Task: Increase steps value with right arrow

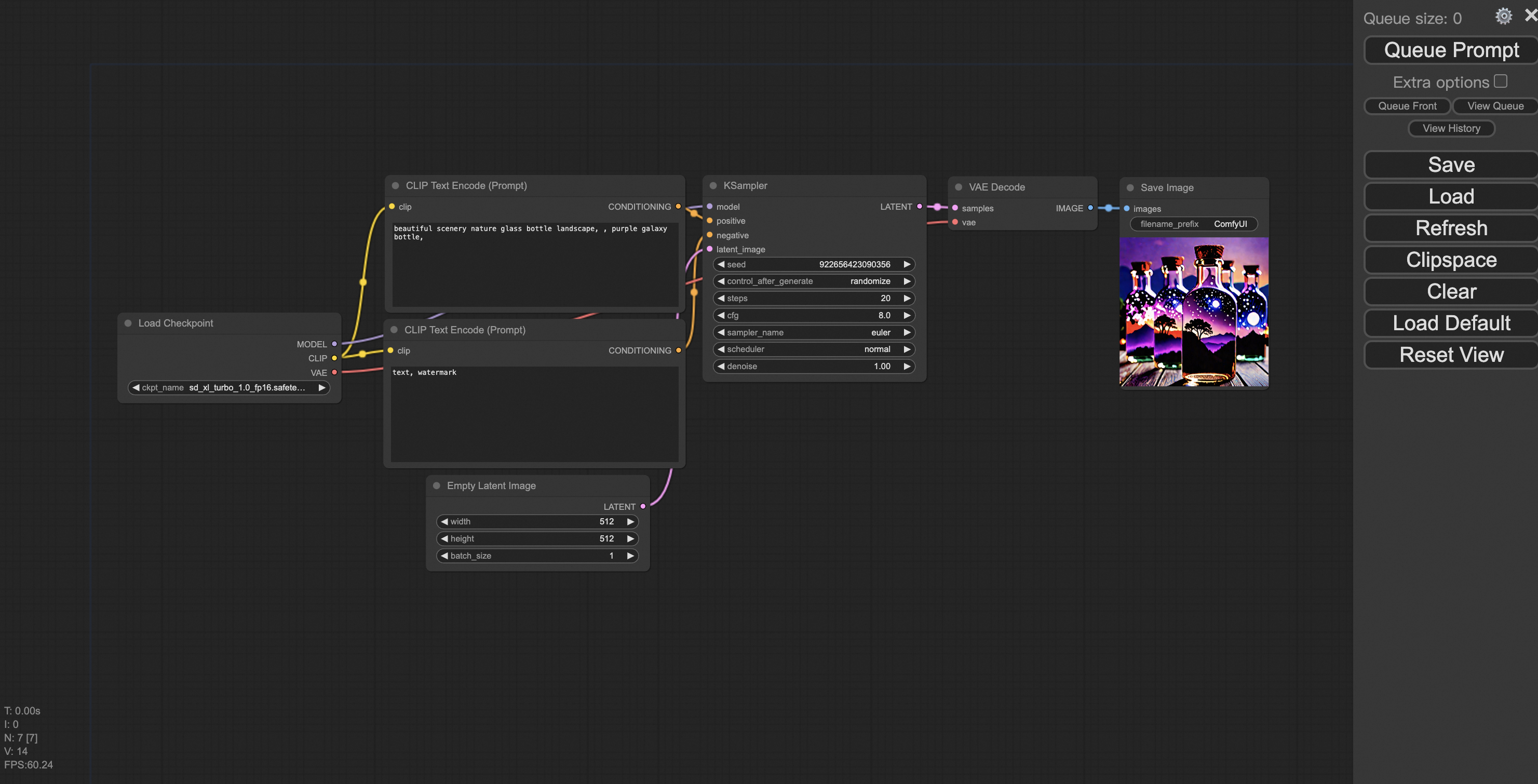Action: [906, 298]
